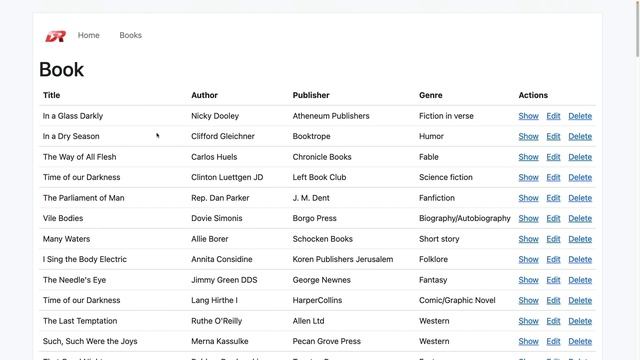Show Such, Such Were the Joys
This screenshot has height=360, width=640.
tap(529, 341)
